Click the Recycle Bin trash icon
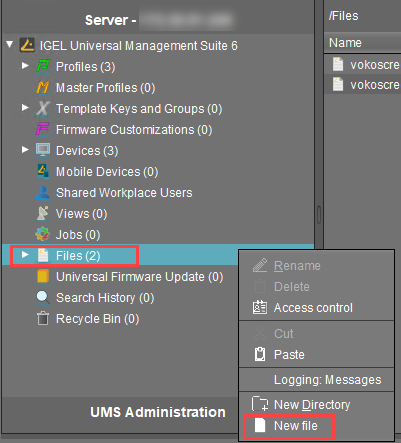Image resolution: width=401 pixels, height=443 pixels. click(x=43, y=318)
